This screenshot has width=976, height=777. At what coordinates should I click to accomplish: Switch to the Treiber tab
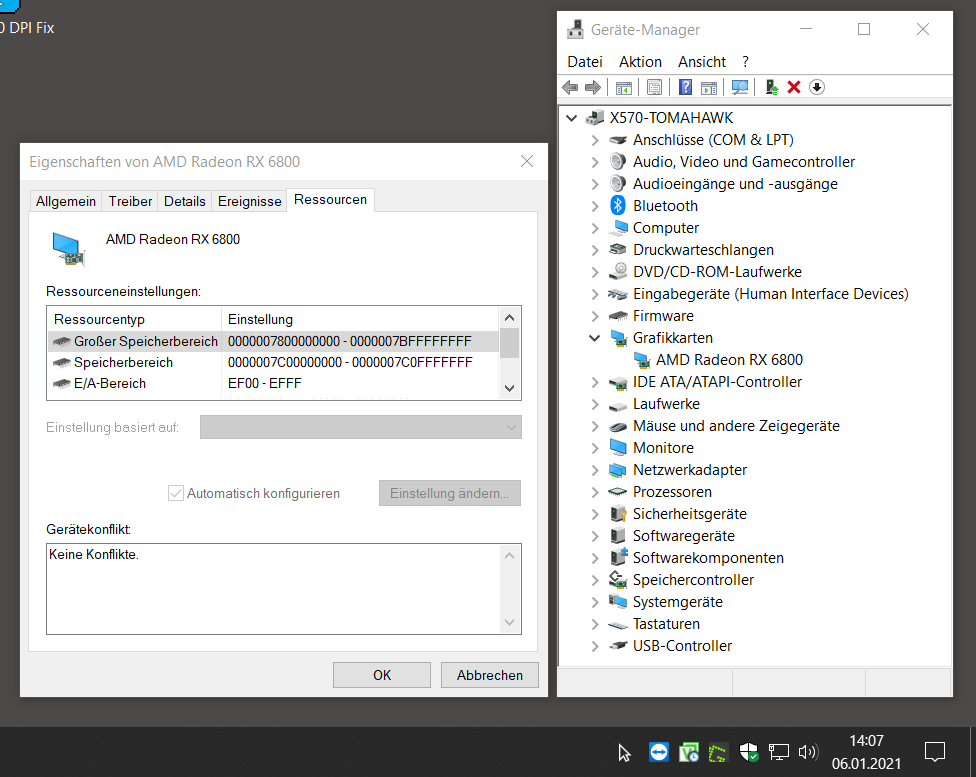coord(130,201)
